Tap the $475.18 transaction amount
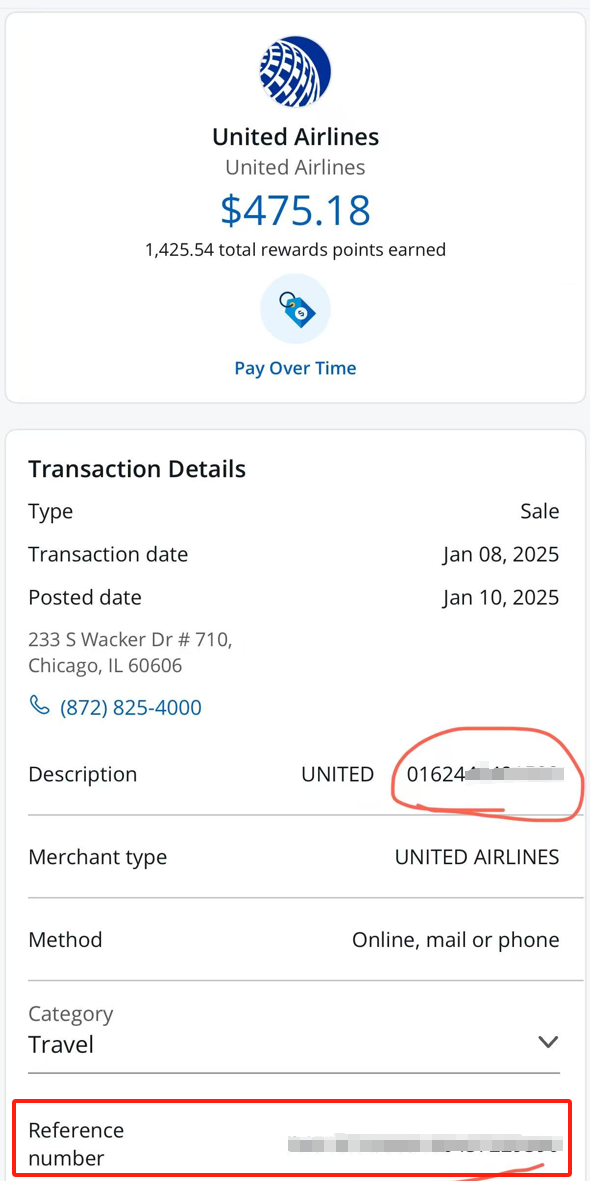Image resolution: width=590 pixels, height=1181 pixels. pyautogui.click(x=295, y=210)
